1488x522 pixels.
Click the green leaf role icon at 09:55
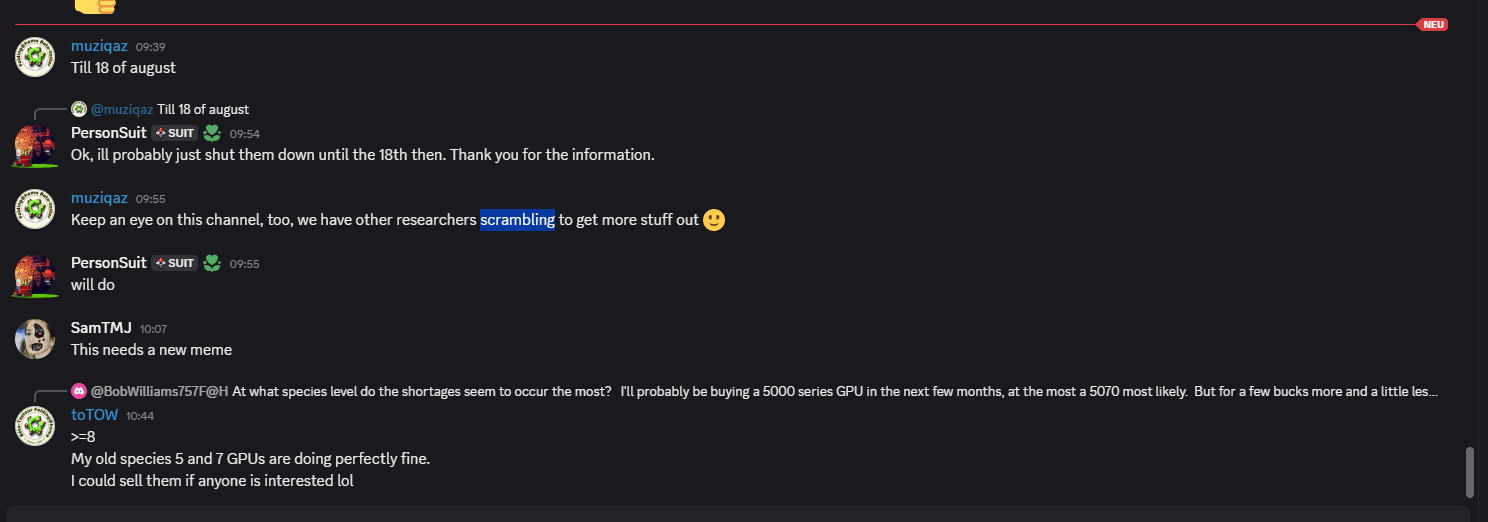tap(212, 263)
